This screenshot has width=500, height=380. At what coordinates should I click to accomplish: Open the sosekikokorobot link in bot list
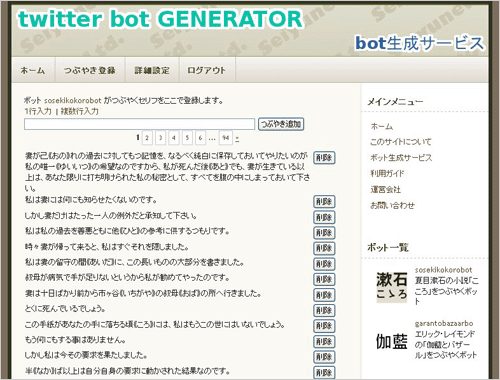[443, 270]
